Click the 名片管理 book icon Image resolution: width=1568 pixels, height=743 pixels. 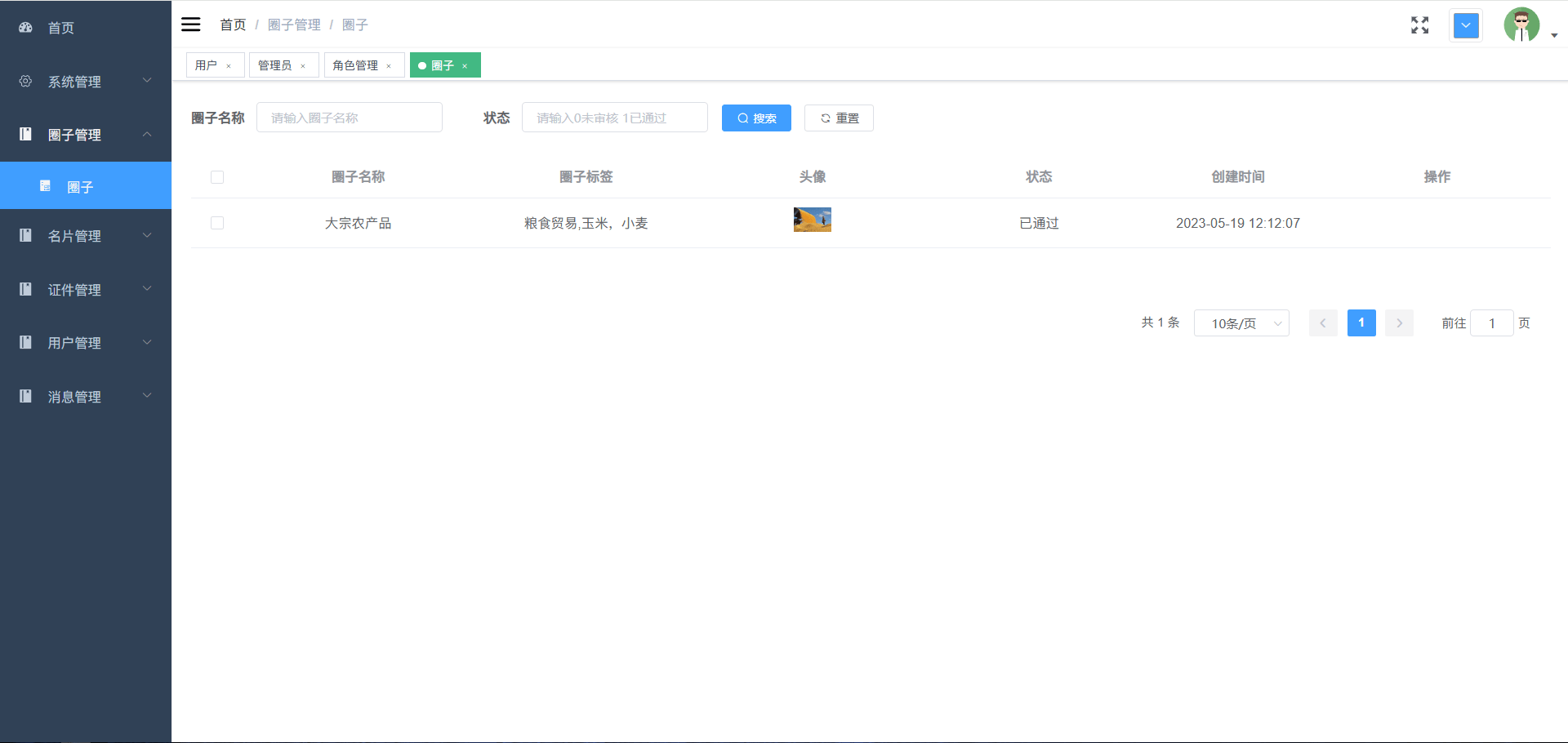pyautogui.click(x=25, y=235)
